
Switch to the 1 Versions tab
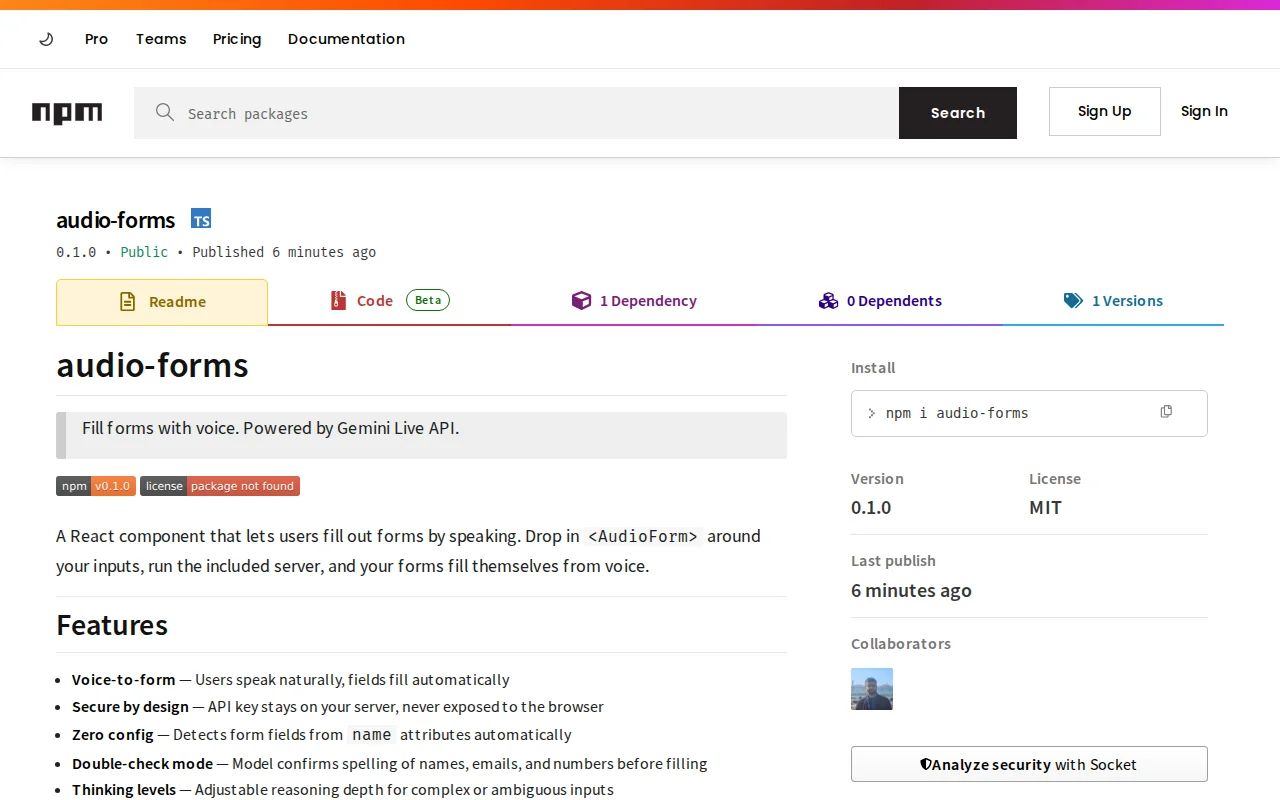[1113, 301]
